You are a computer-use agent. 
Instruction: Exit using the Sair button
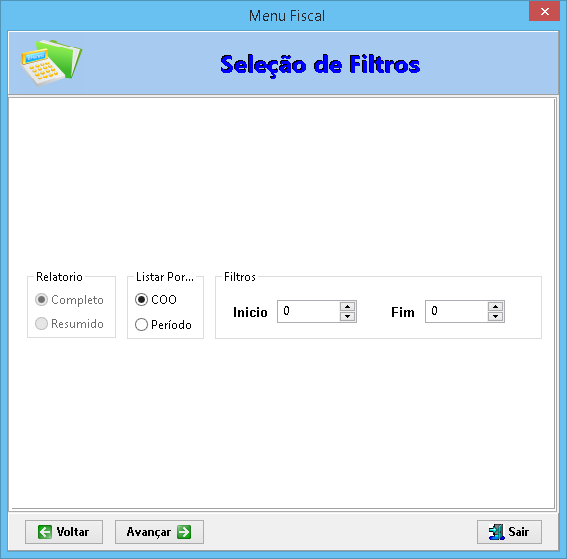coord(510,532)
